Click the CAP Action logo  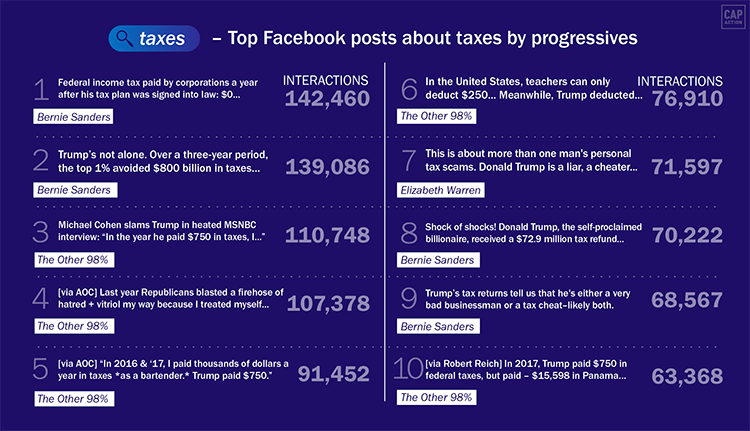[728, 21]
